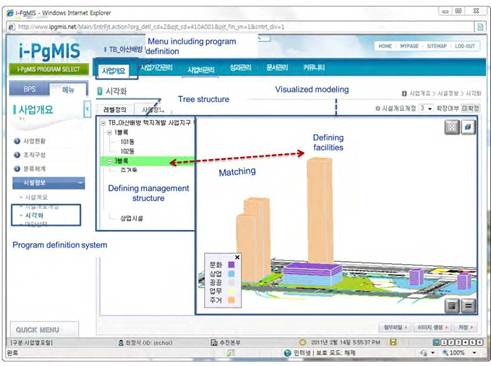
Task: Collapse the 1블록 tree node
Action: point(110,133)
